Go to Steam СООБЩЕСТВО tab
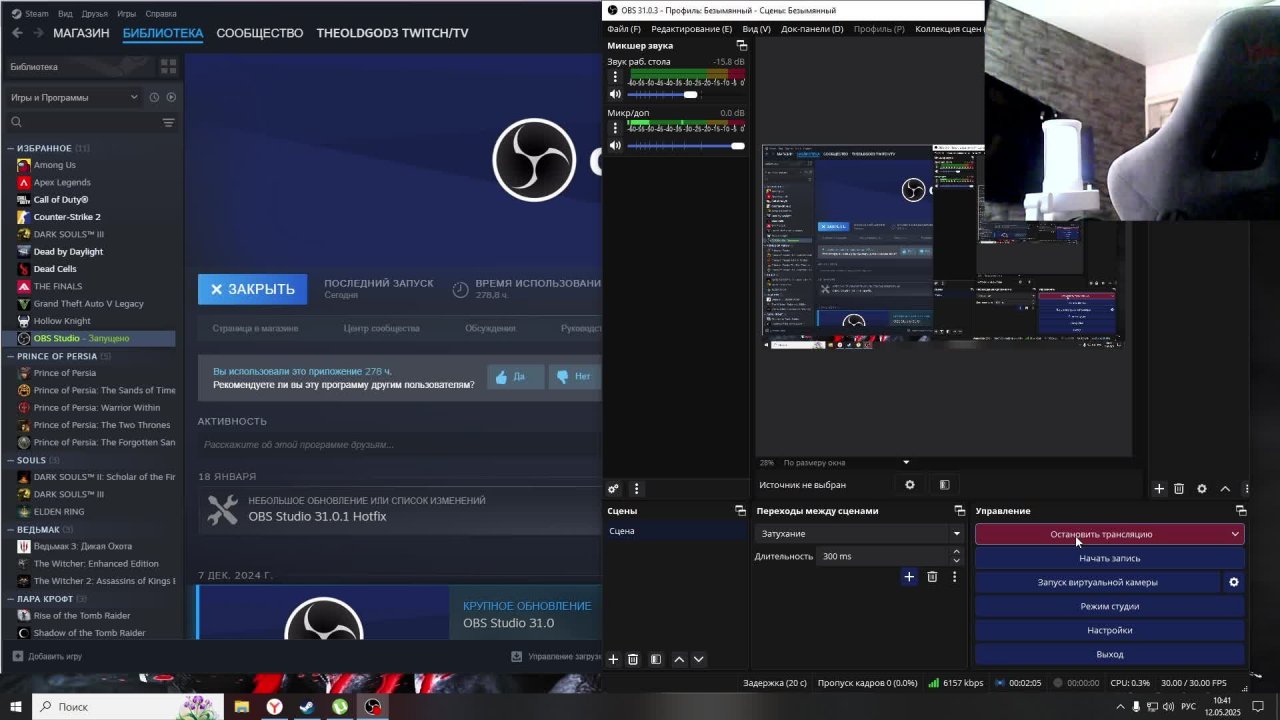1280x720 pixels. (260, 33)
